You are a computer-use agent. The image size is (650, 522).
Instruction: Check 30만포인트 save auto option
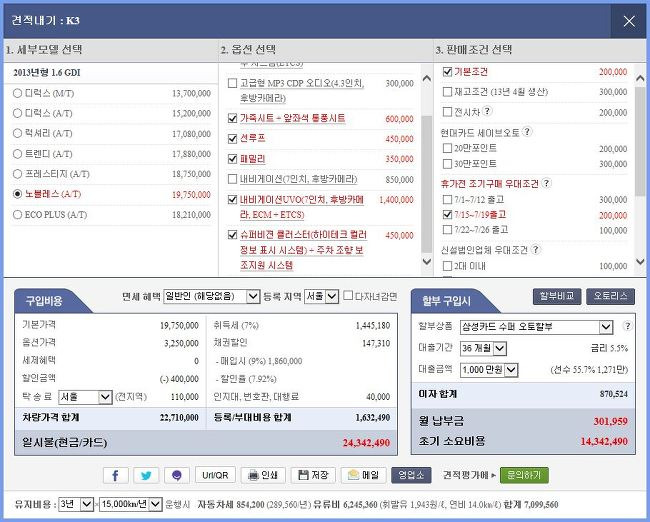(x=447, y=164)
